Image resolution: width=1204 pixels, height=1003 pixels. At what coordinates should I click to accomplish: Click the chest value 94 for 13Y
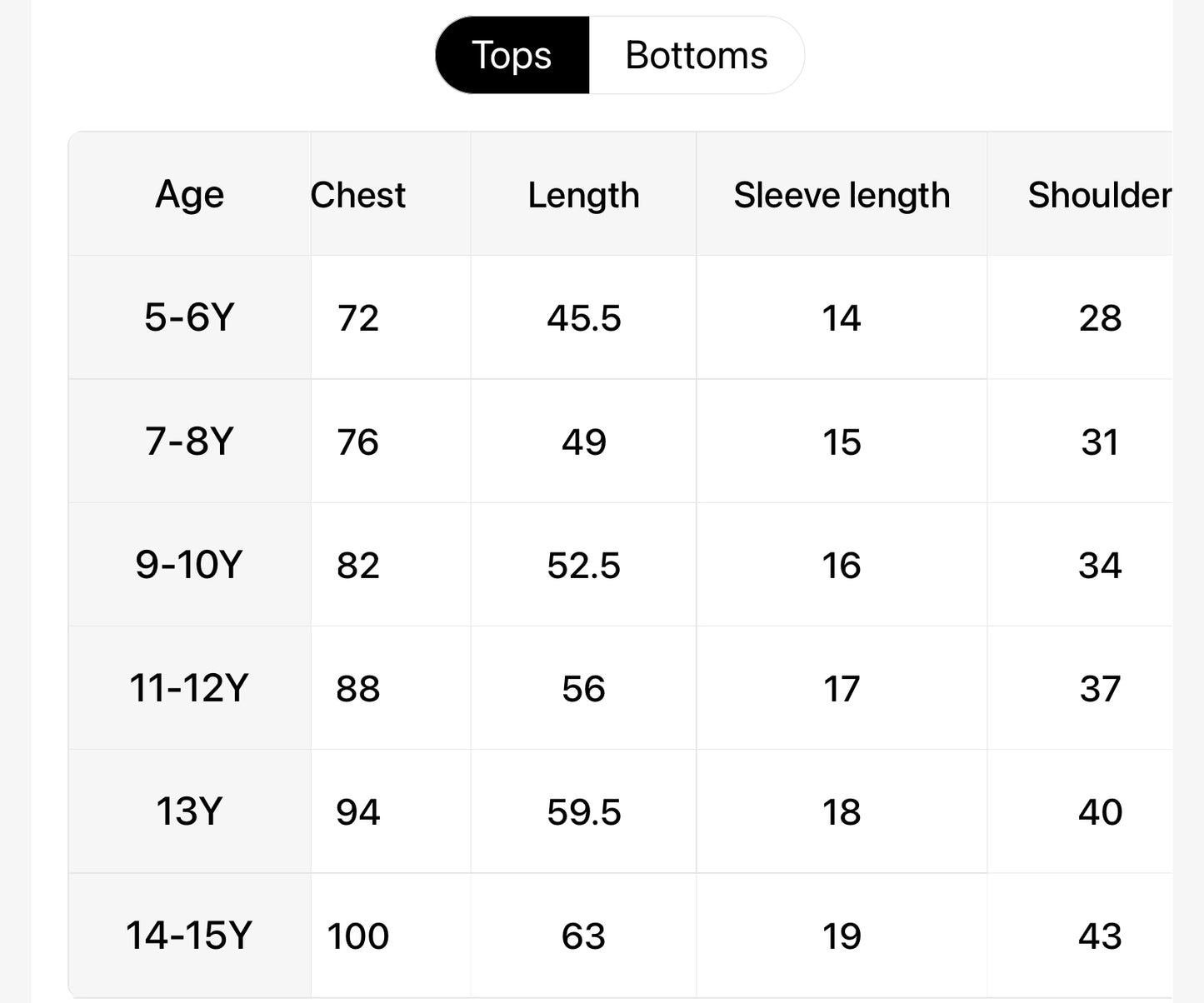(357, 811)
